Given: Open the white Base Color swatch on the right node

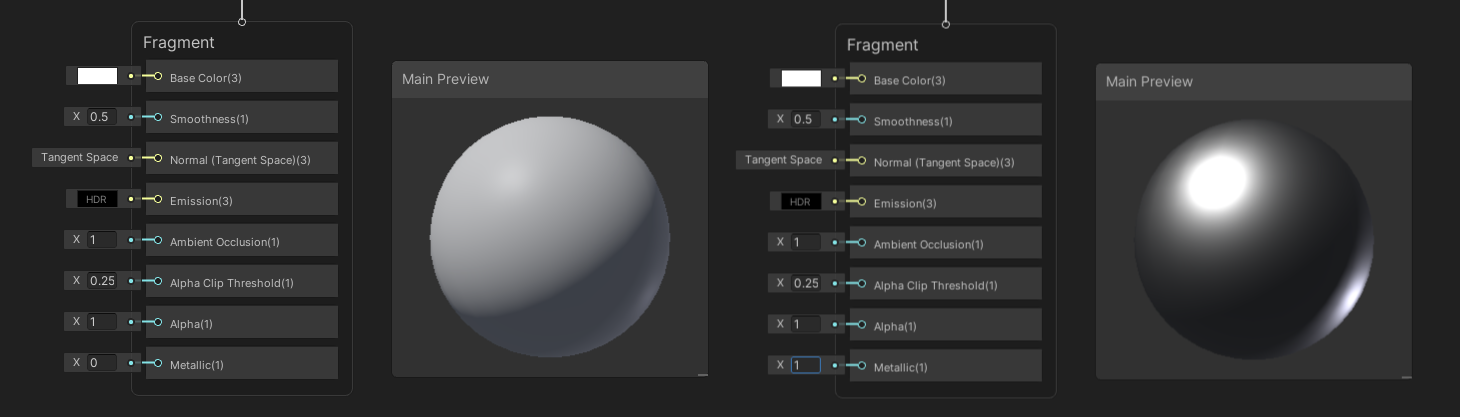Looking at the screenshot, I should pos(801,79).
